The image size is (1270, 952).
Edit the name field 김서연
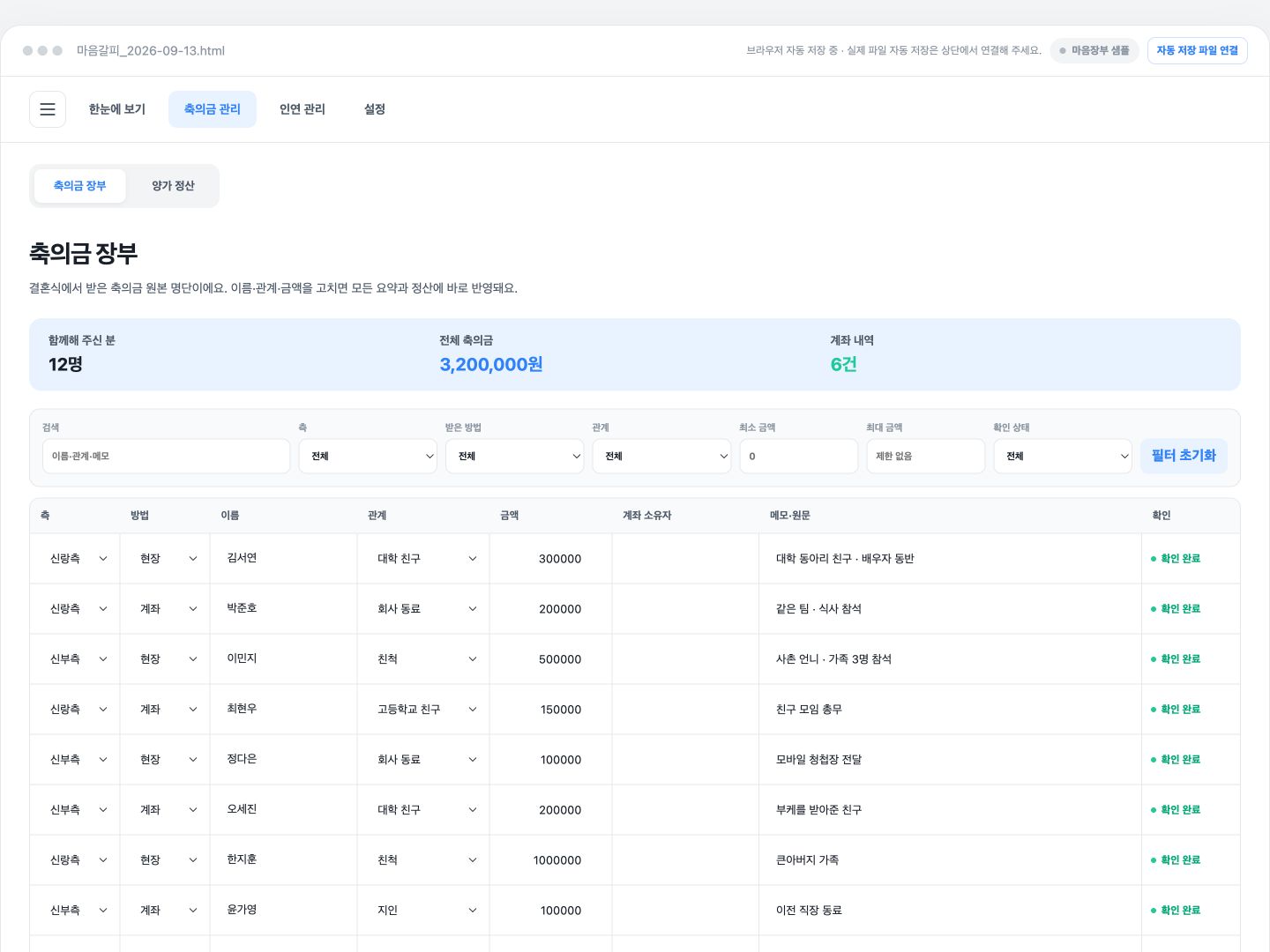(284, 559)
